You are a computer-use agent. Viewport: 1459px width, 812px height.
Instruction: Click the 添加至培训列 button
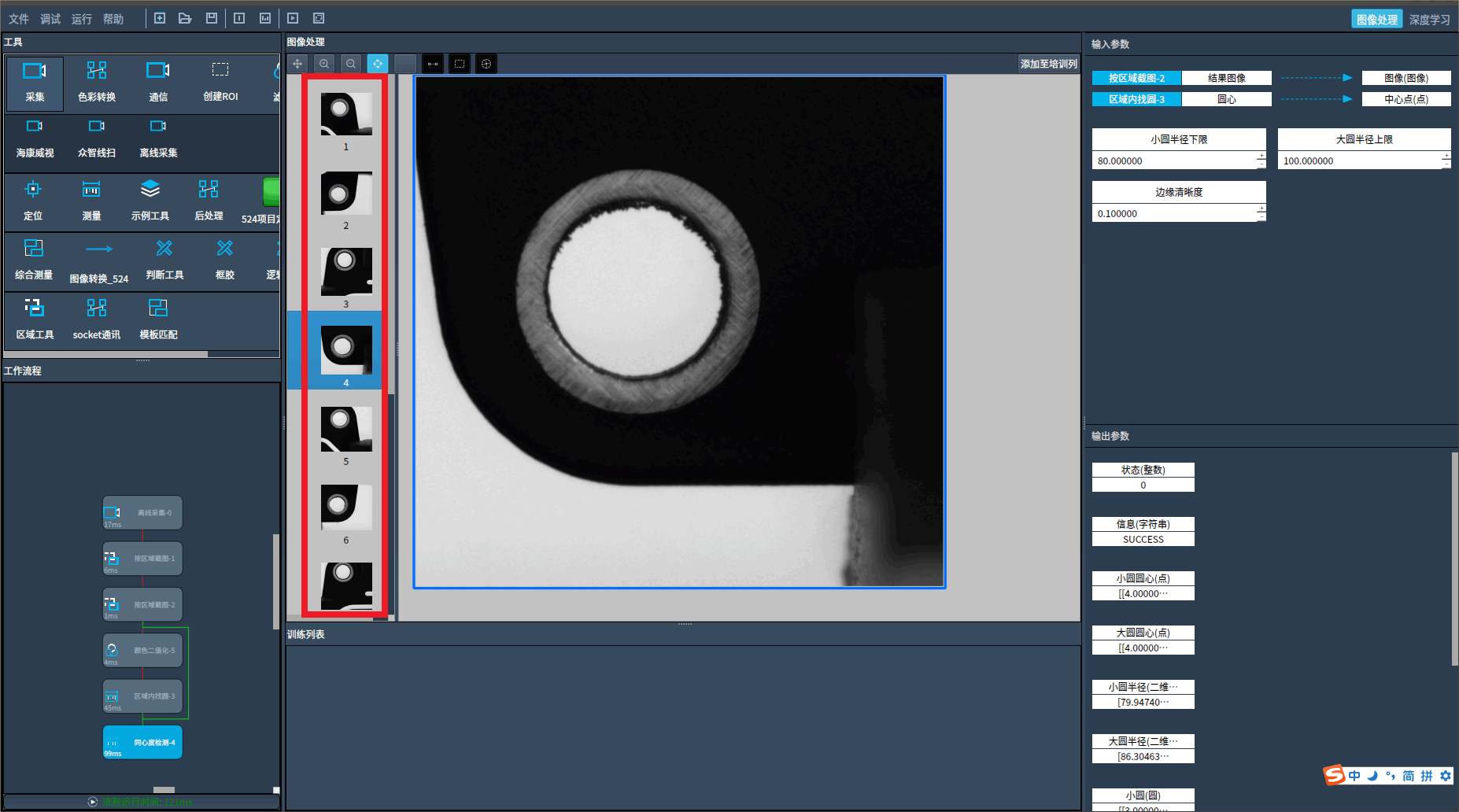click(1048, 64)
